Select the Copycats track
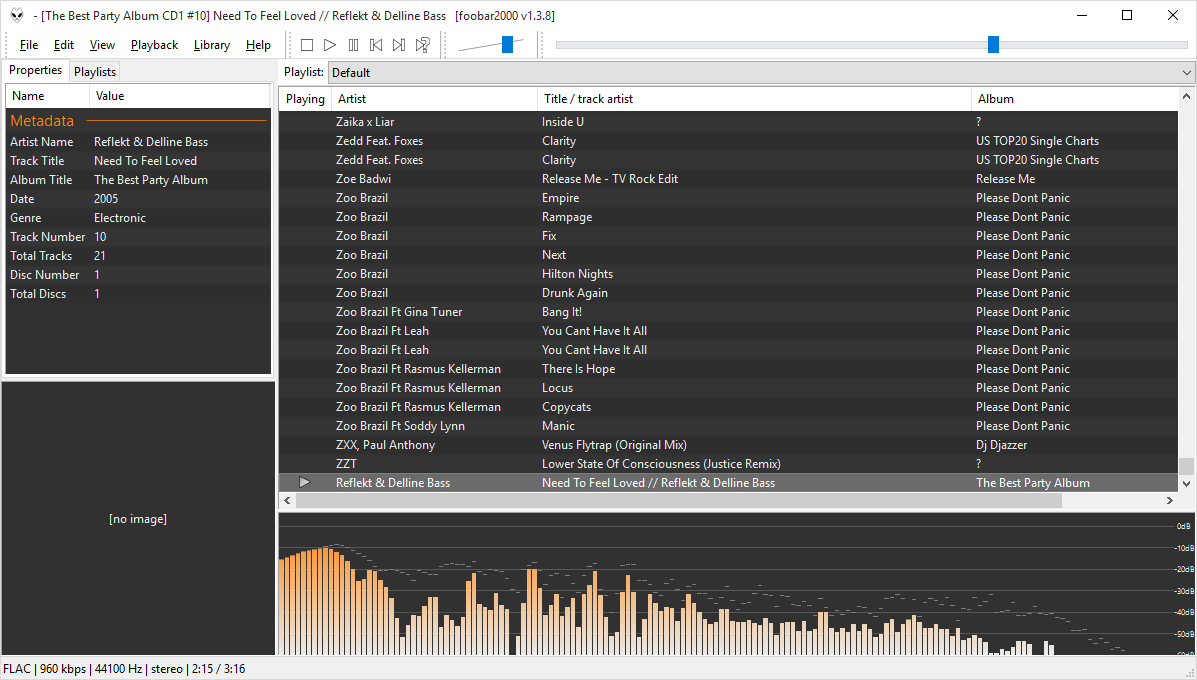This screenshot has width=1197, height=680. 728,407
